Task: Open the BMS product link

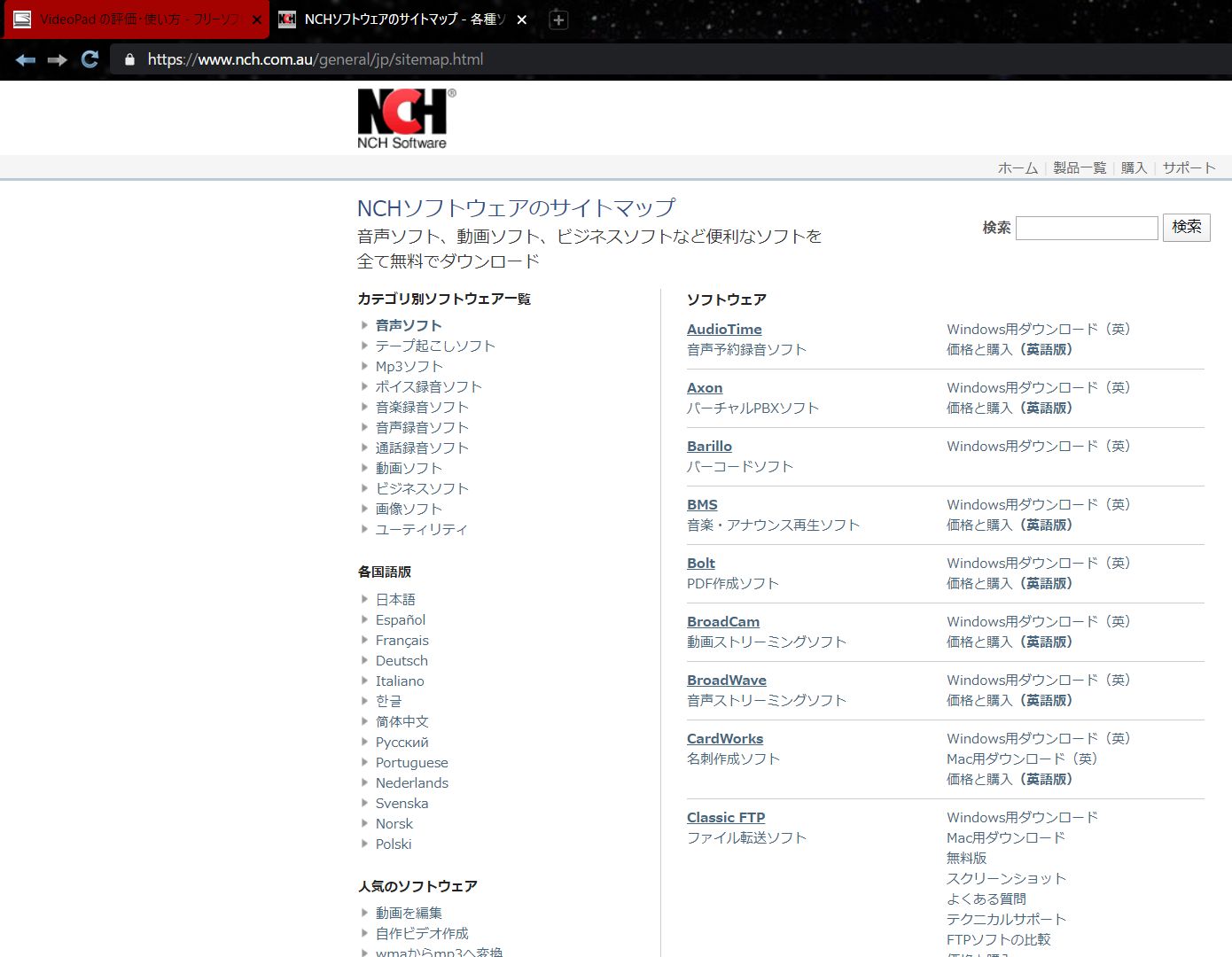Action: [x=702, y=504]
